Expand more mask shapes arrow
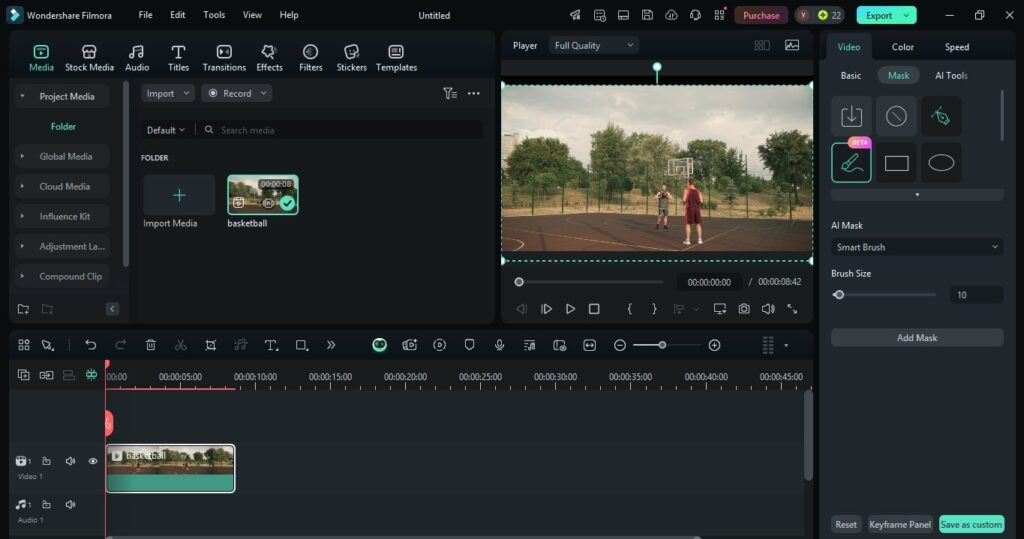This screenshot has height=539, width=1024. click(917, 195)
